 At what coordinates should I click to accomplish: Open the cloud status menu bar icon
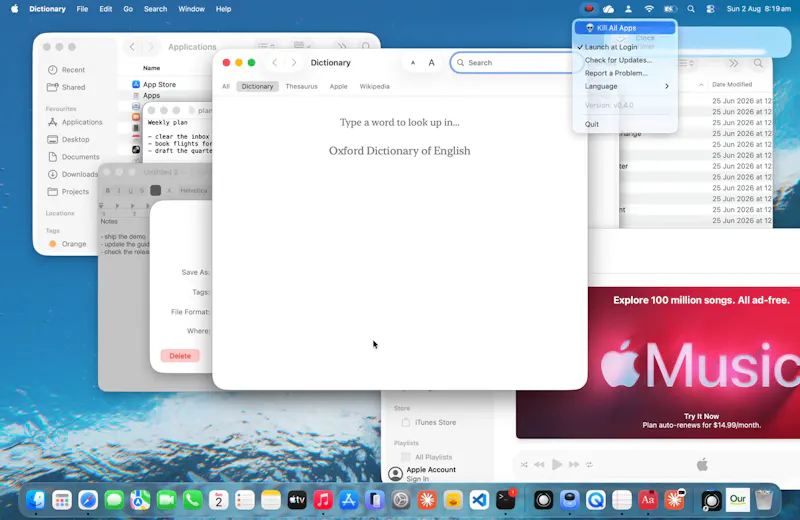[x=608, y=9]
